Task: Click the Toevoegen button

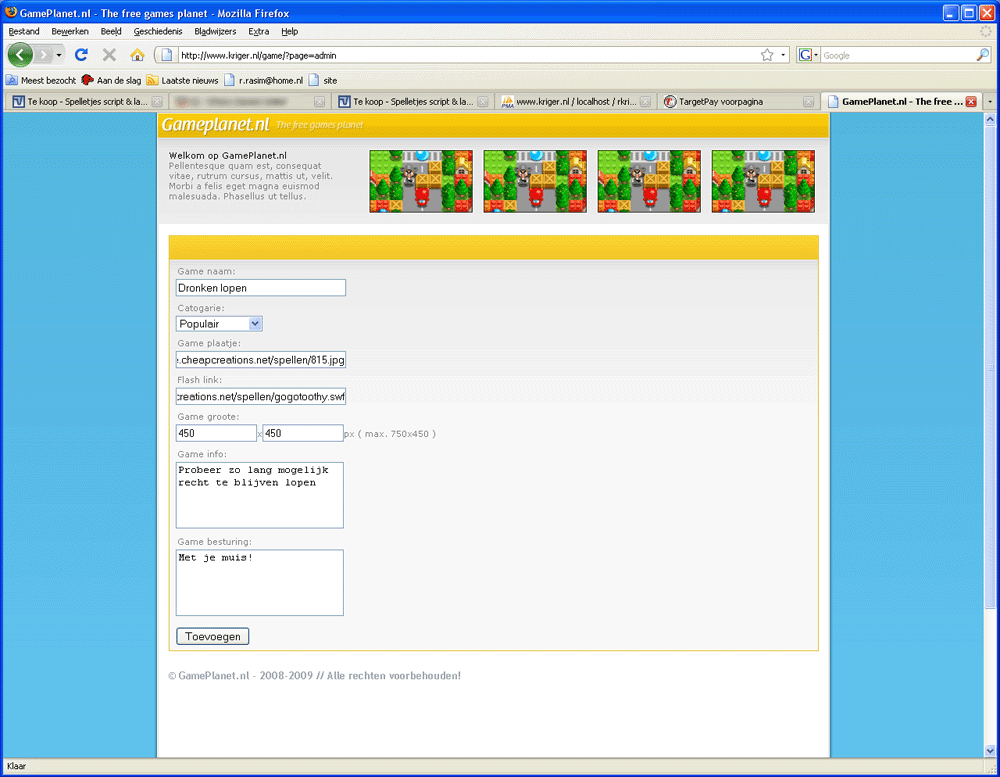Action: pyautogui.click(x=212, y=636)
